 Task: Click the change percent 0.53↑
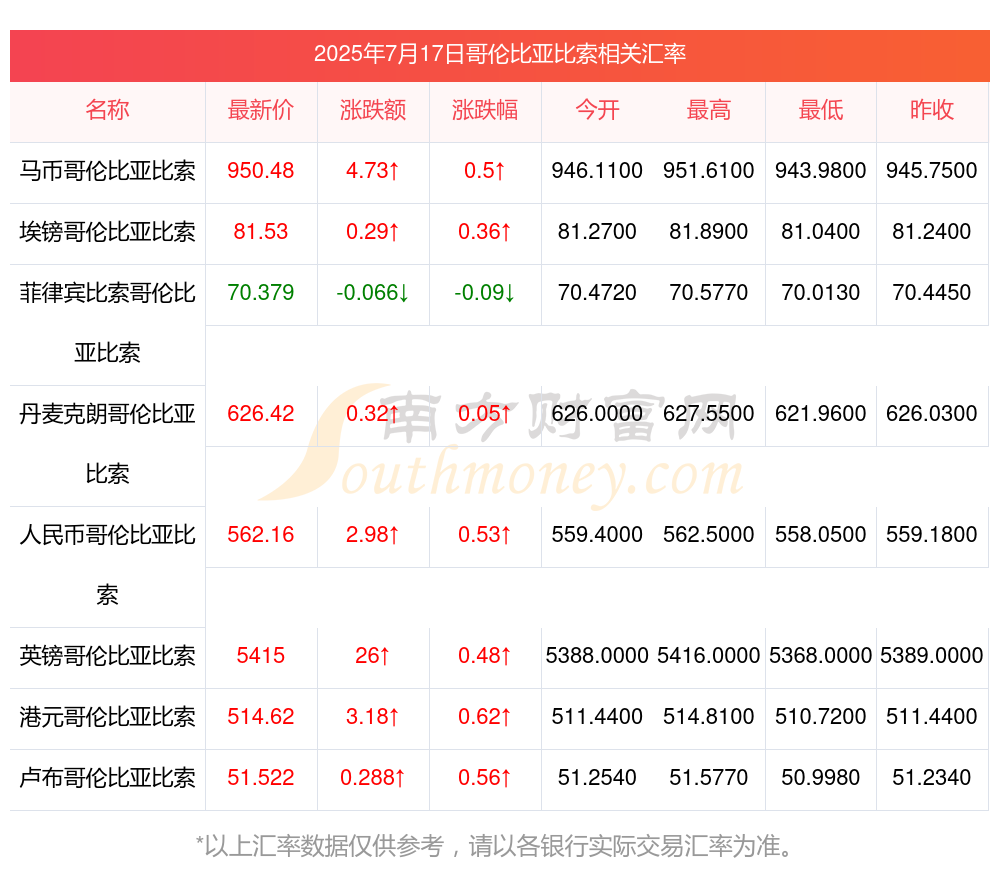click(x=485, y=534)
